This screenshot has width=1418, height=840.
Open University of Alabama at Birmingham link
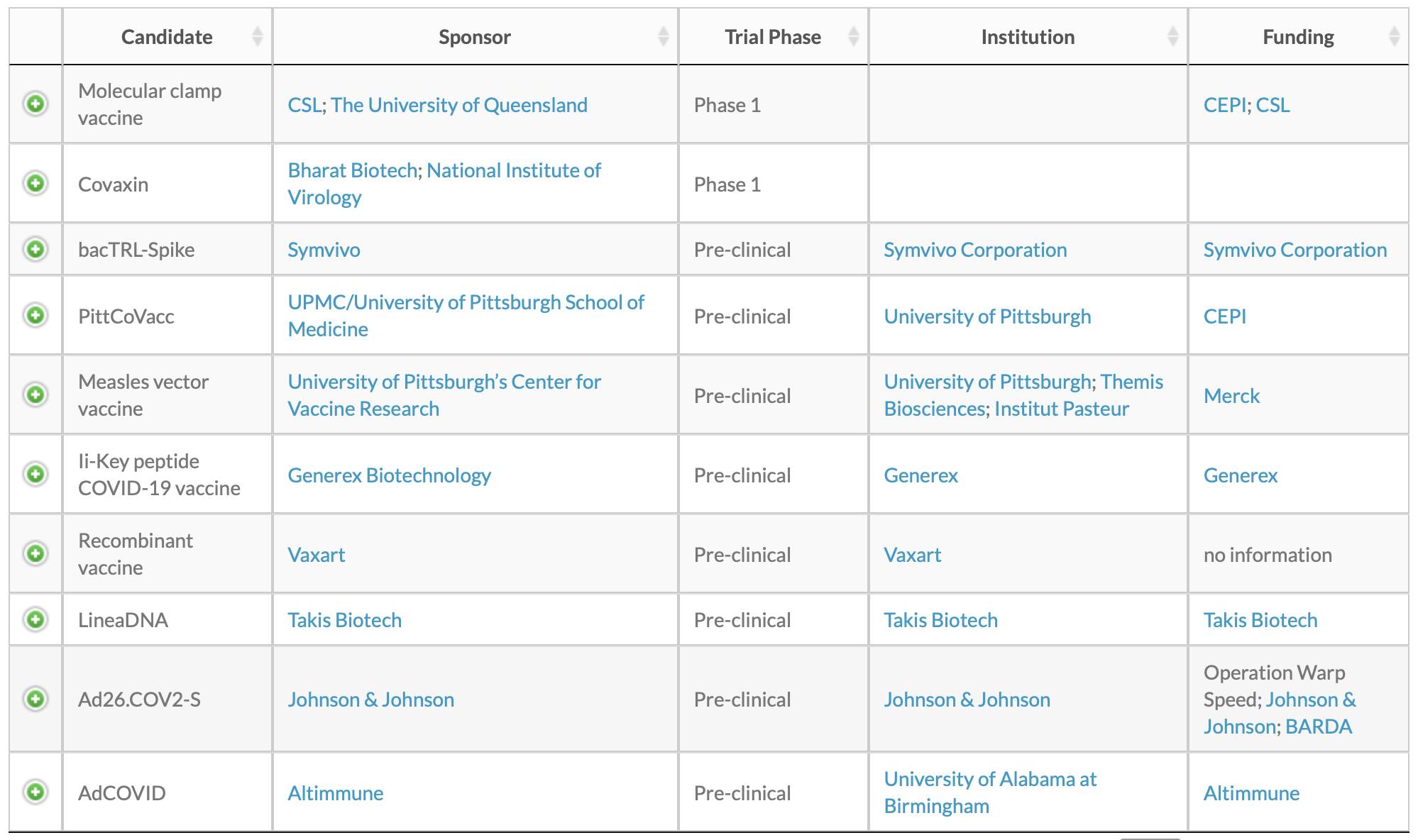990,792
